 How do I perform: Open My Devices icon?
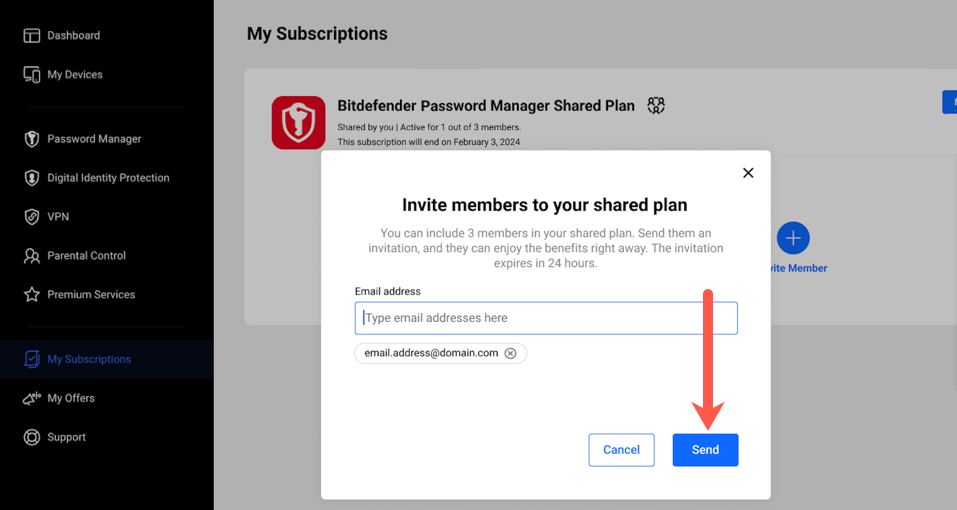point(32,74)
